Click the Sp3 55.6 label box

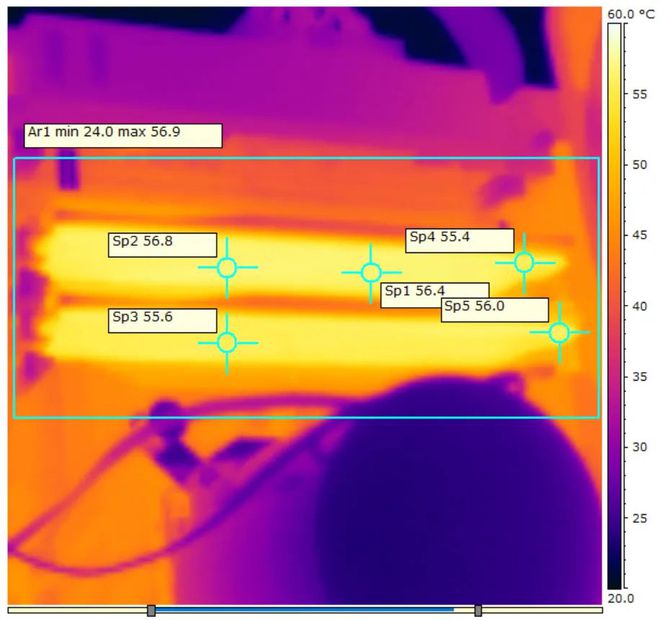(x=162, y=319)
